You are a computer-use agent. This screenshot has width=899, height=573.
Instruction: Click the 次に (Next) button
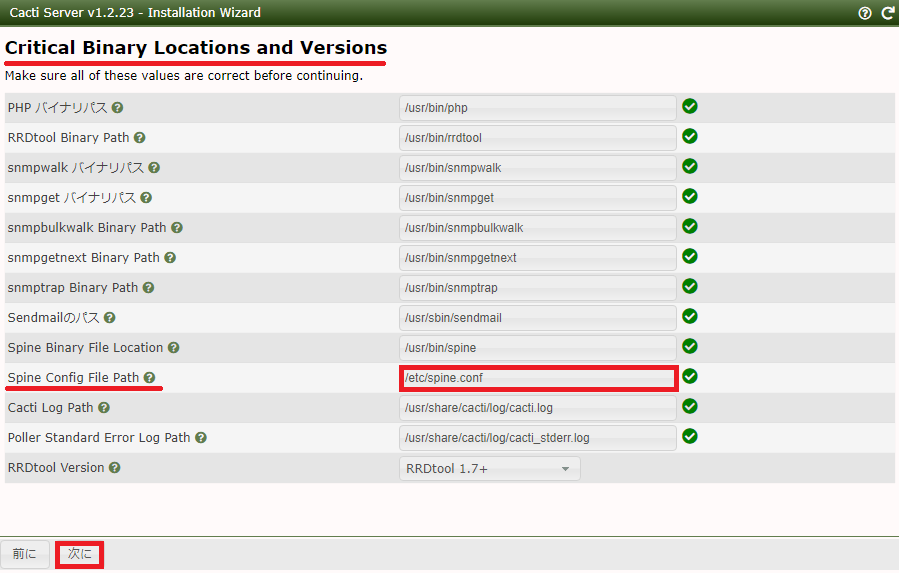coord(80,554)
